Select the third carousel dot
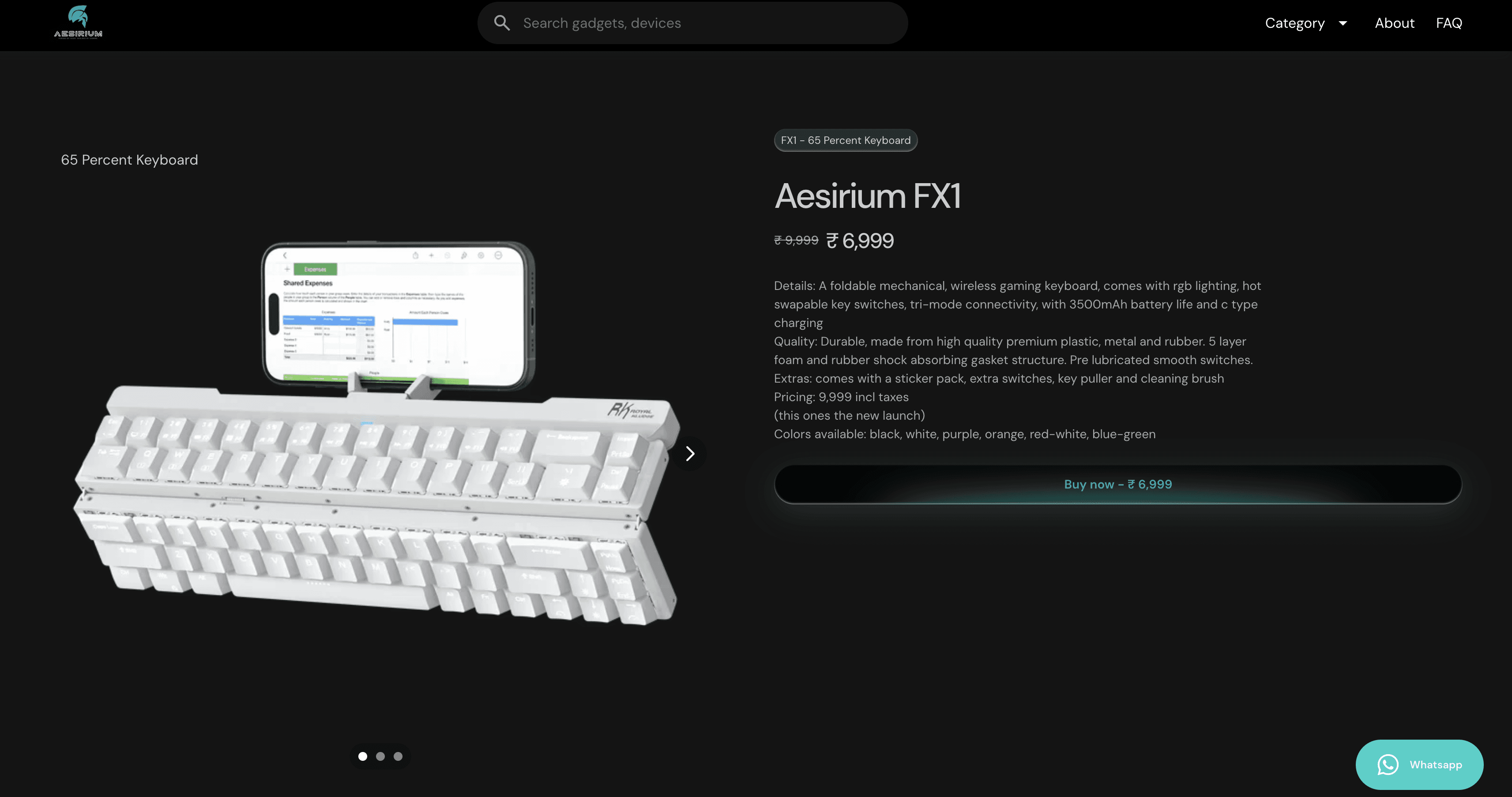Viewport: 1512px width, 797px height. (398, 756)
